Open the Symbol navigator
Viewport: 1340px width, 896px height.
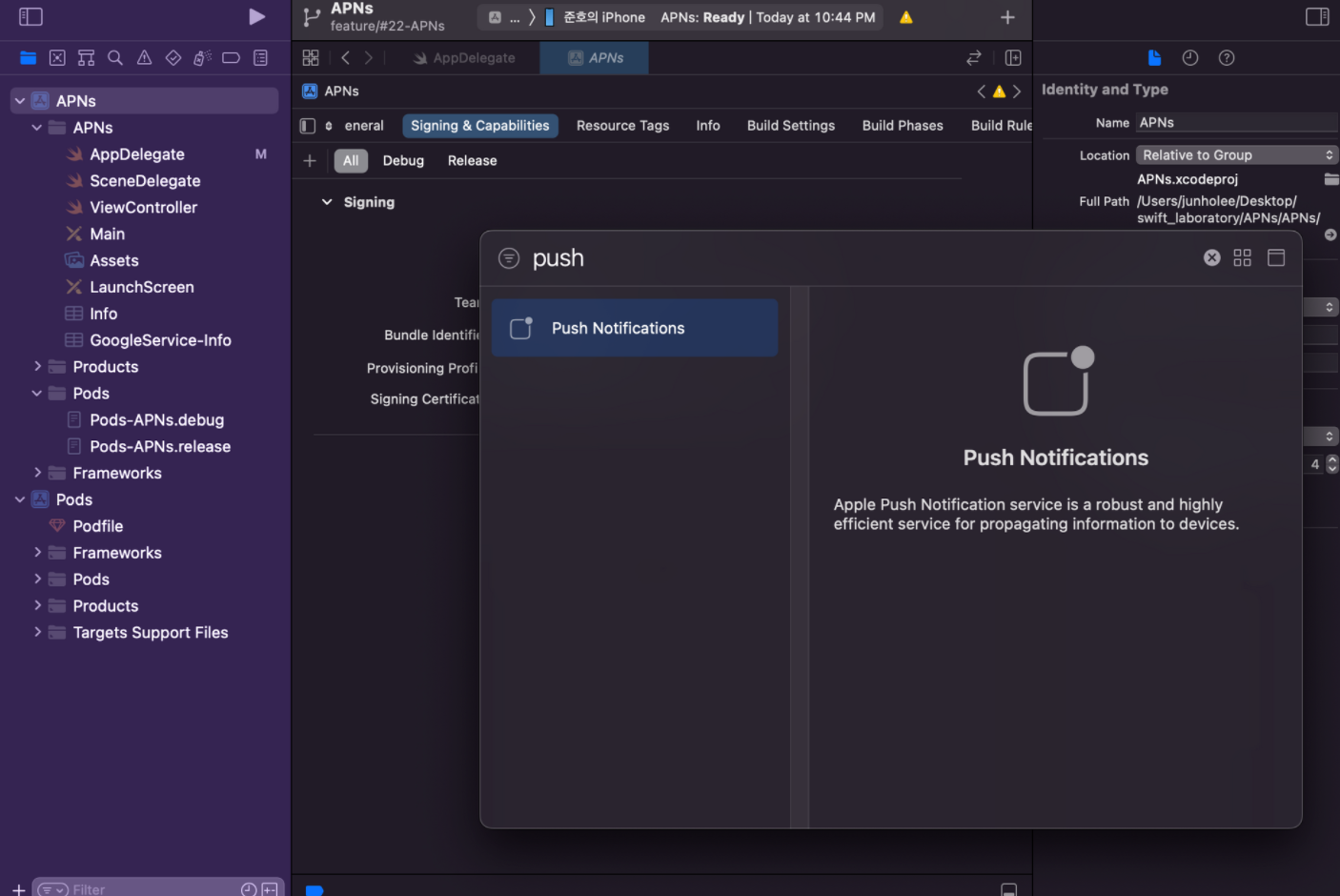(86, 58)
